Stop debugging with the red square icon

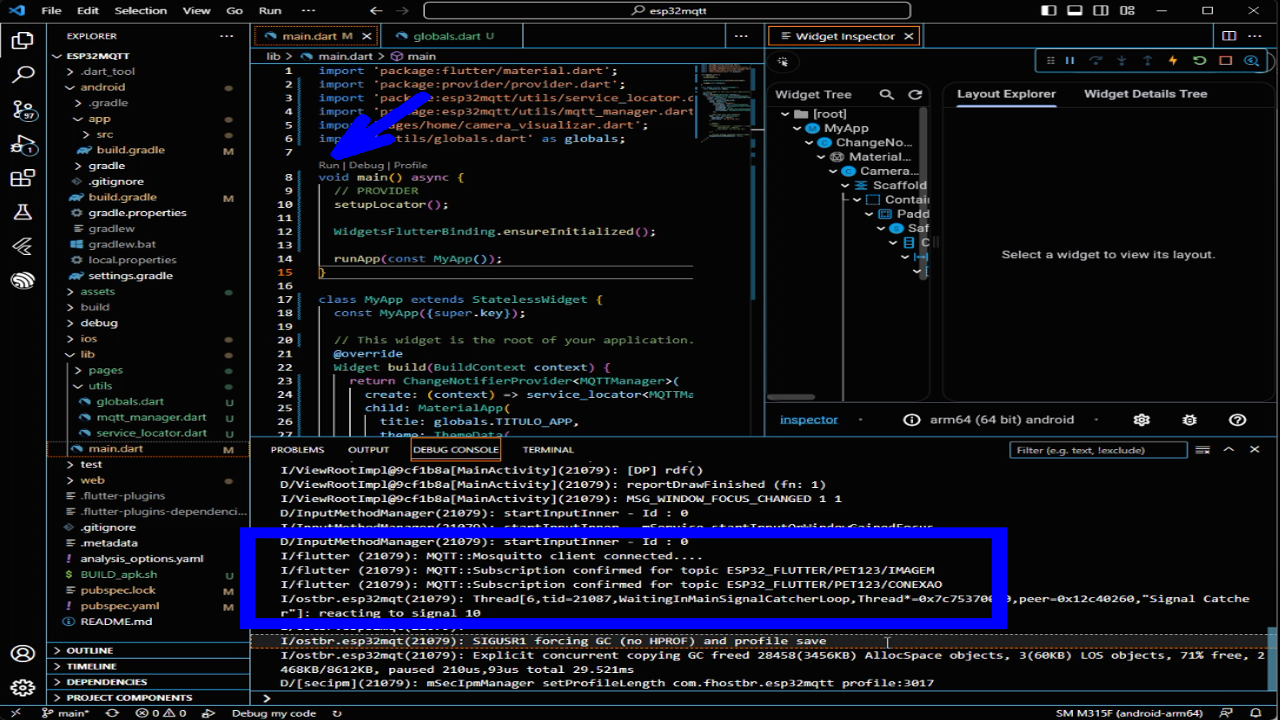pyautogui.click(x=1225, y=61)
